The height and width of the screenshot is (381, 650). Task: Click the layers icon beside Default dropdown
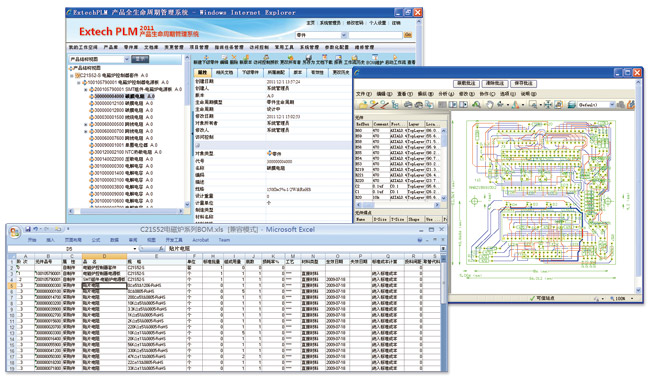(x=572, y=104)
